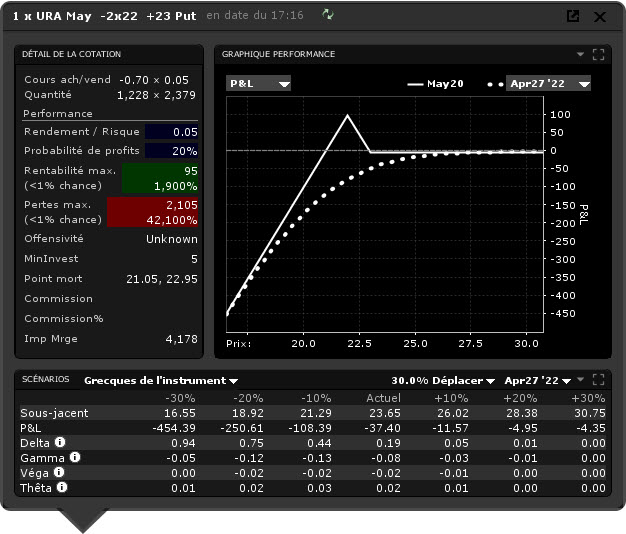Open Grecques de l'instrument dropdown

pyautogui.click(x=161, y=380)
